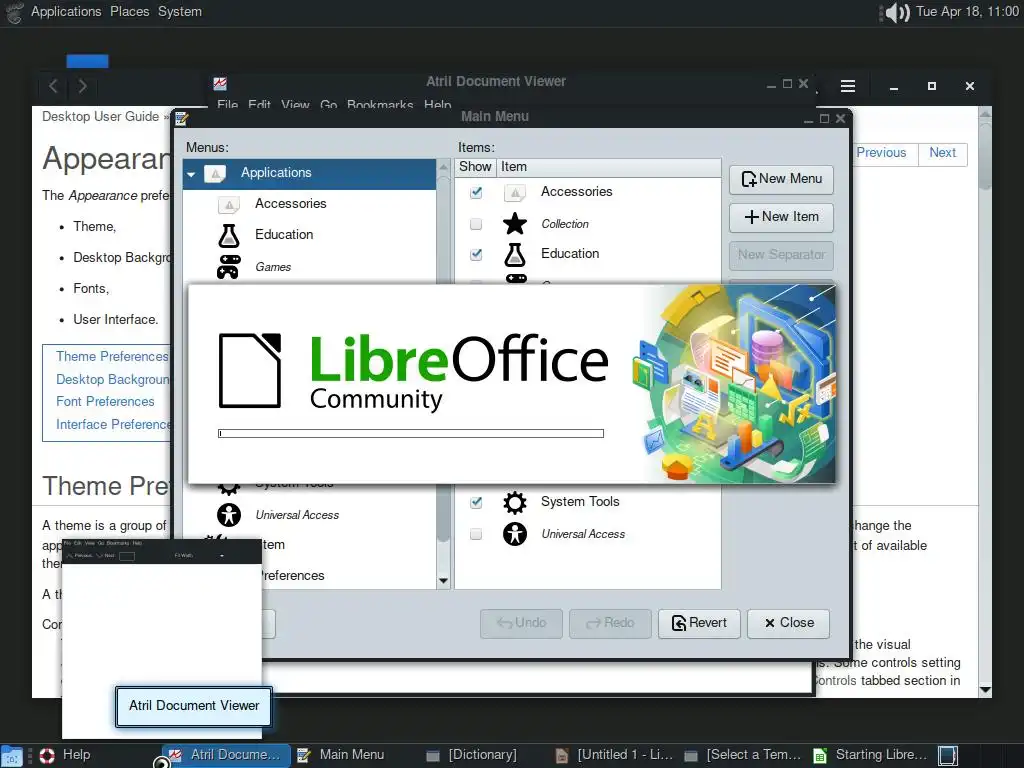Switch to Untitled 1 LibreOffice taskbar entry
Viewport: 1024px width, 768px height.
(x=615, y=756)
